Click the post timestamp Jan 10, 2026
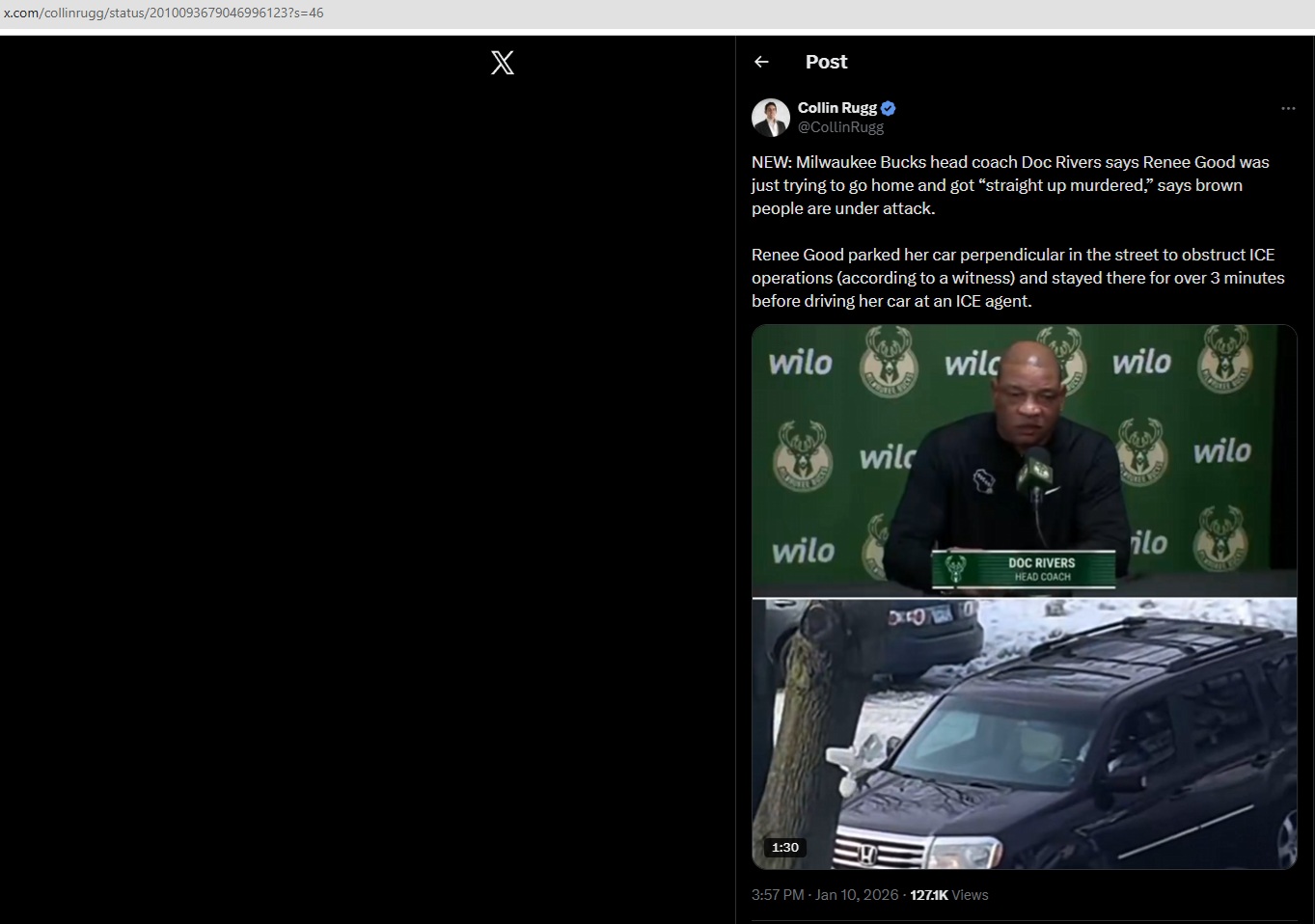 tap(825, 895)
